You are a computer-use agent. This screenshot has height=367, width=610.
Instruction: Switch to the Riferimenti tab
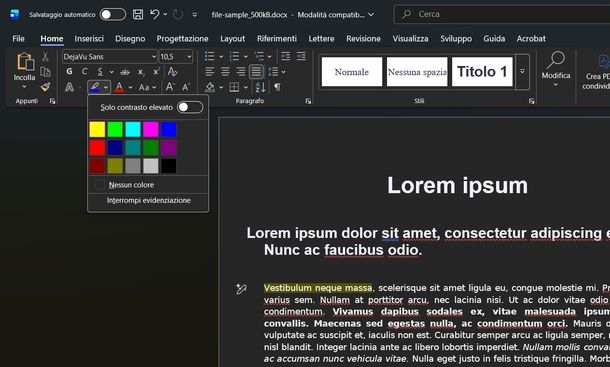[277, 39]
